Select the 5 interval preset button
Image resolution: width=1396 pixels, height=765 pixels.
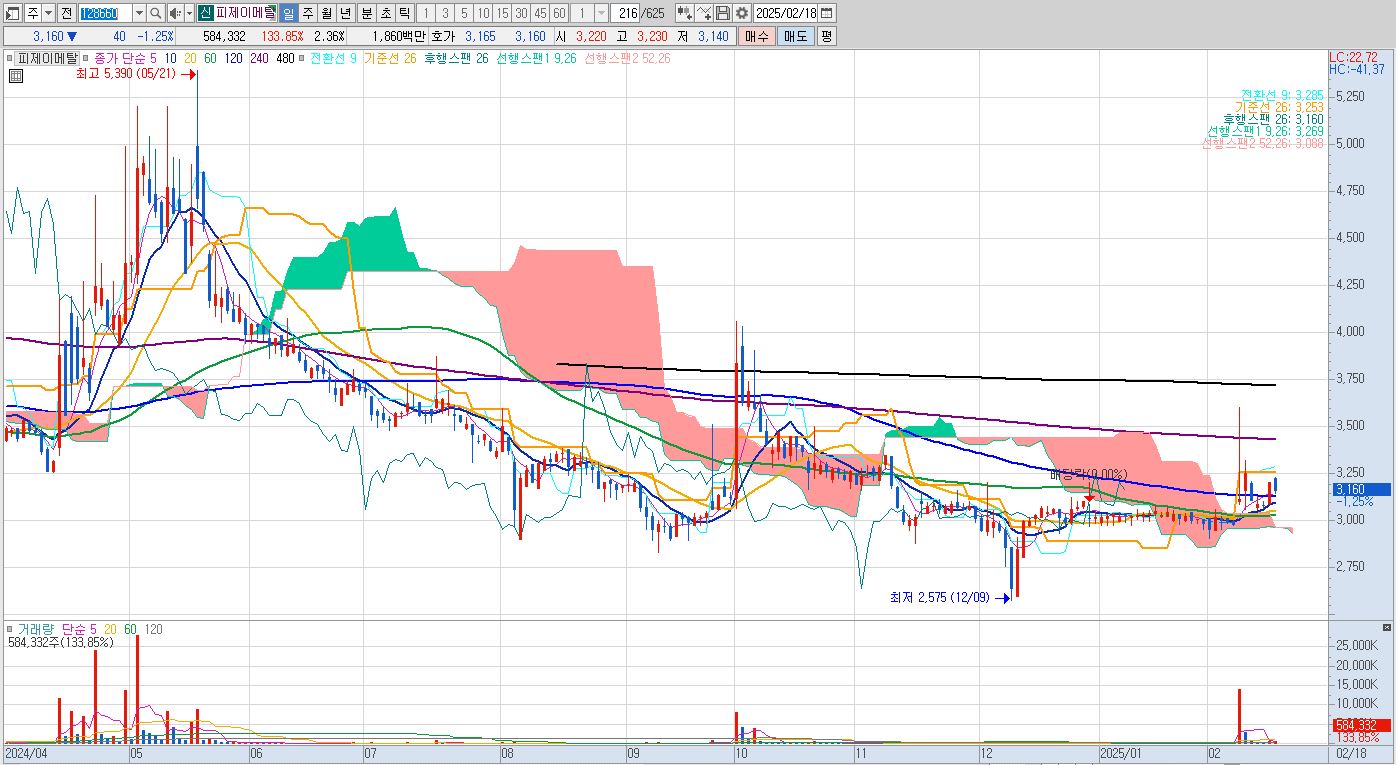click(x=463, y=13)
